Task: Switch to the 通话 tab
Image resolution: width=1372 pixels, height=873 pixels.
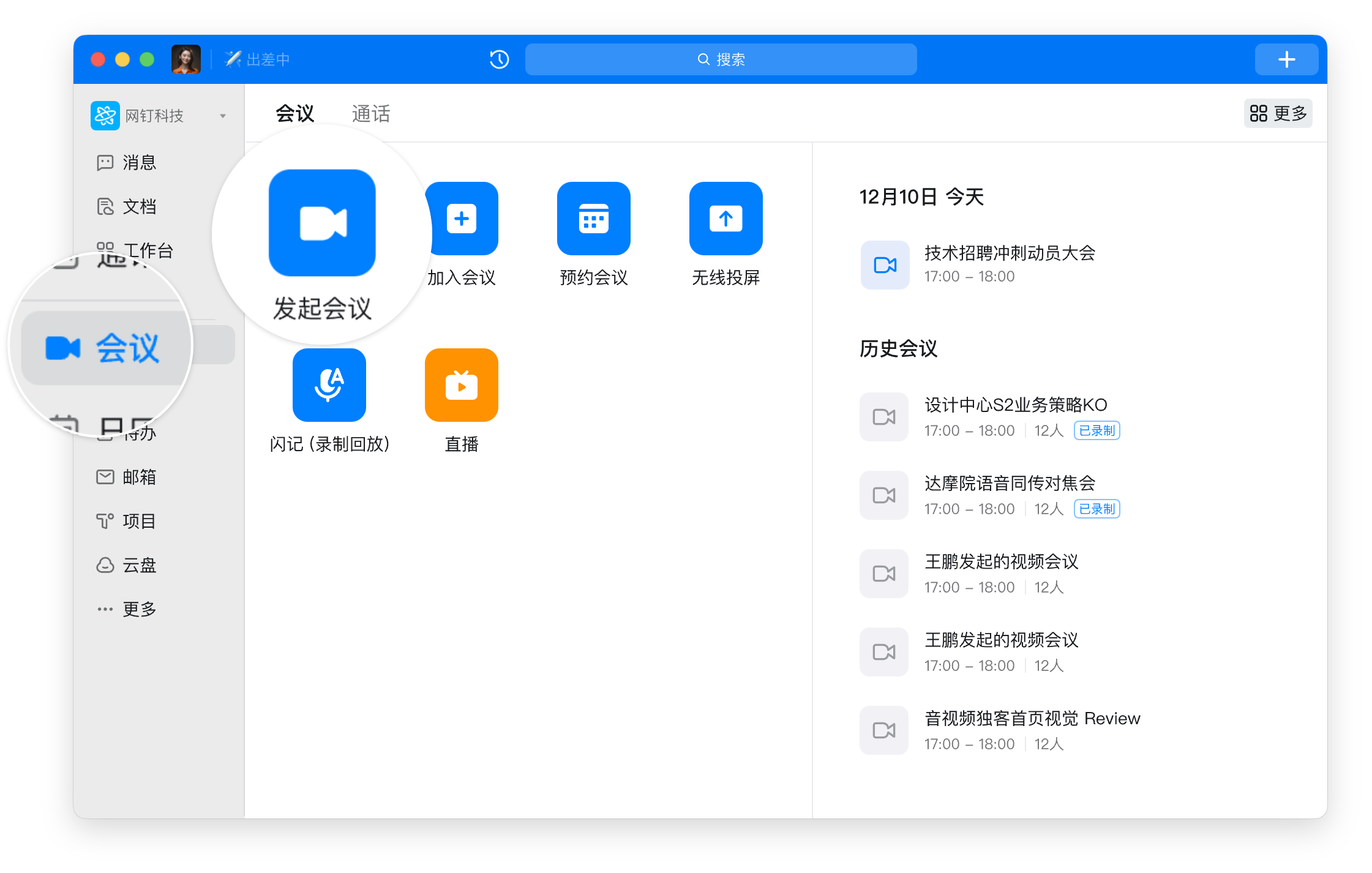Action: 370,114
